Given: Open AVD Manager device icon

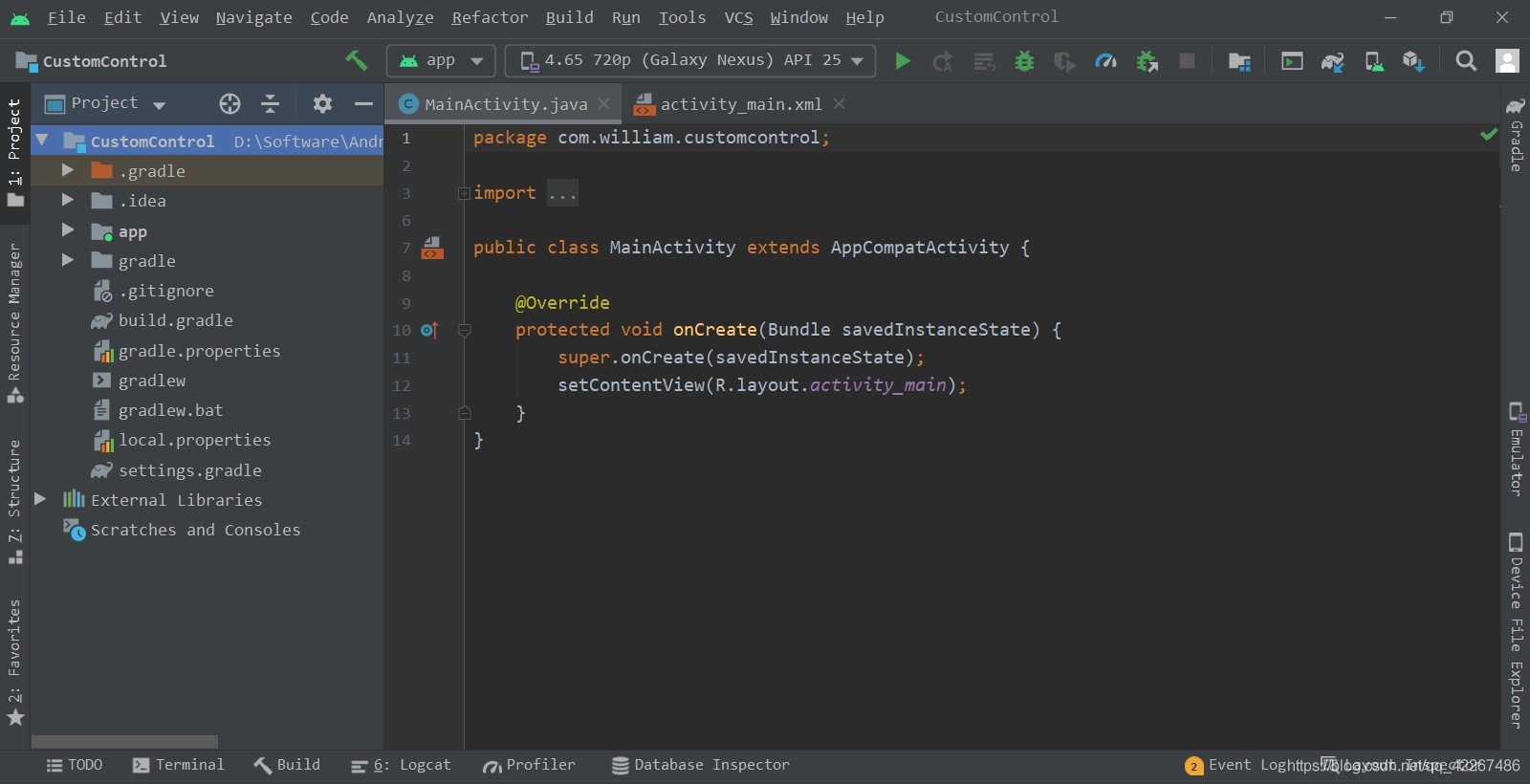Looking at the screenshot, I should click(x=1373, y=61).
